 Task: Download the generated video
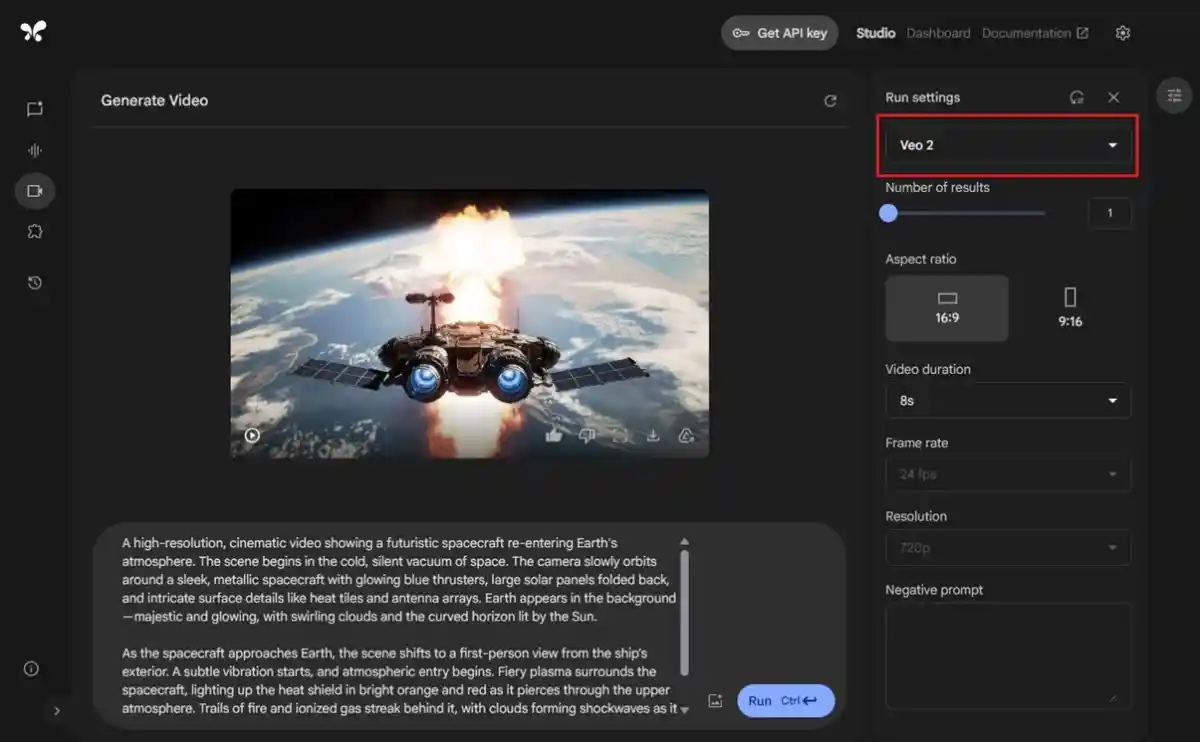coord(653,435)
